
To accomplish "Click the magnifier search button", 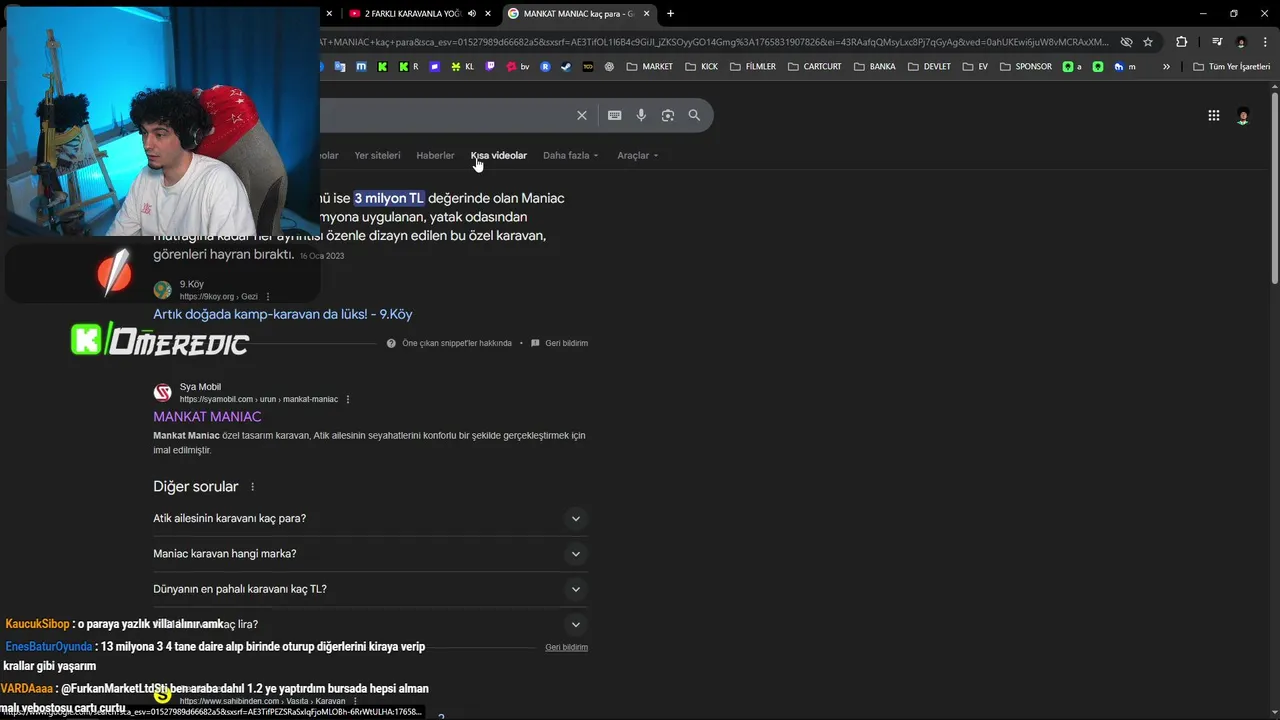I will tap(694, 115).
